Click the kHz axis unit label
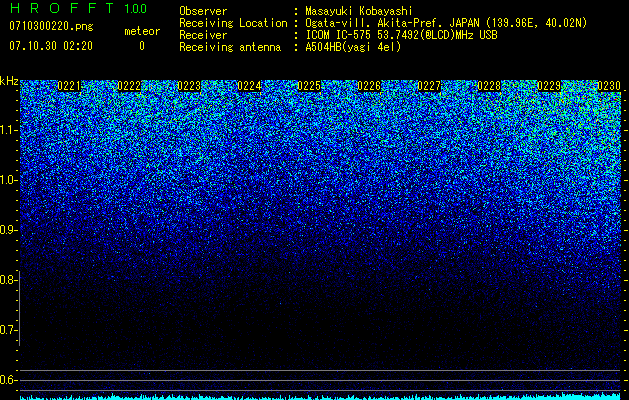 (9, 81)
